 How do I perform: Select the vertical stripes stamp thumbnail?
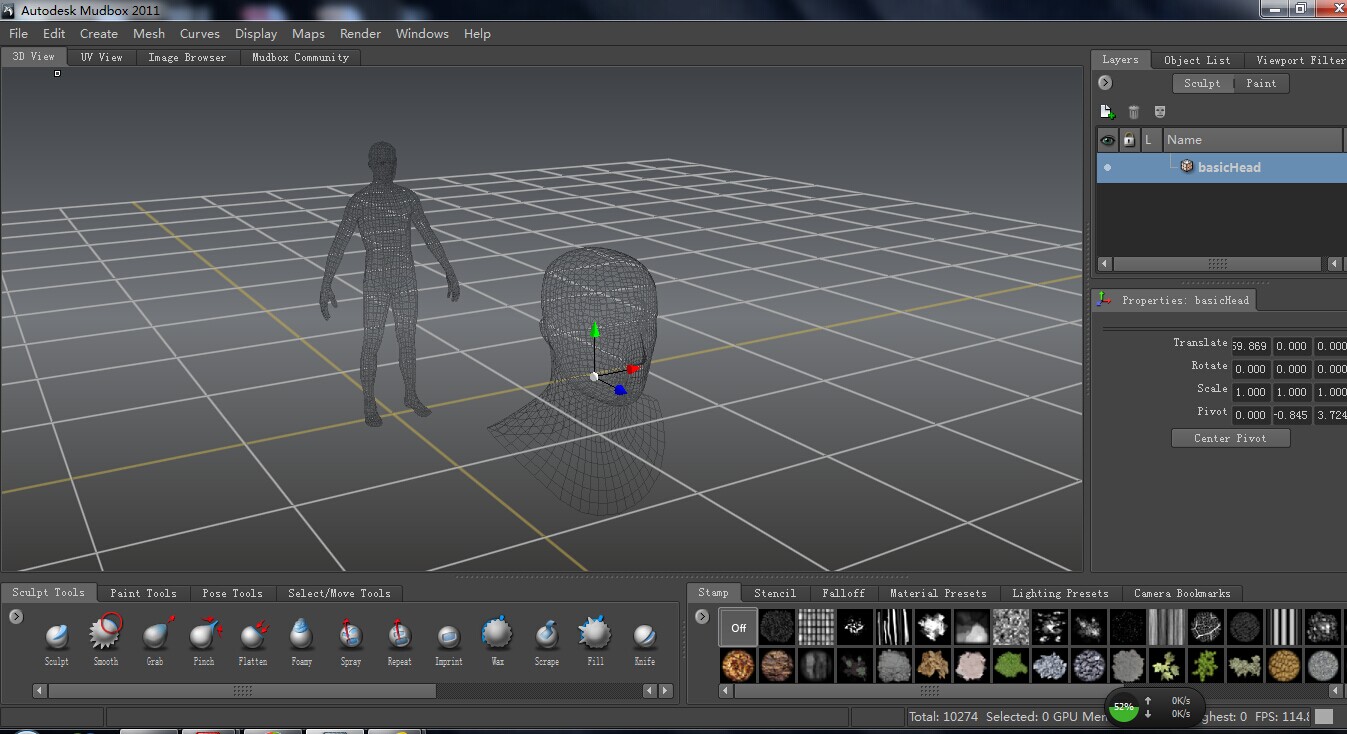pyautogui.click(x=1282, y=628)
